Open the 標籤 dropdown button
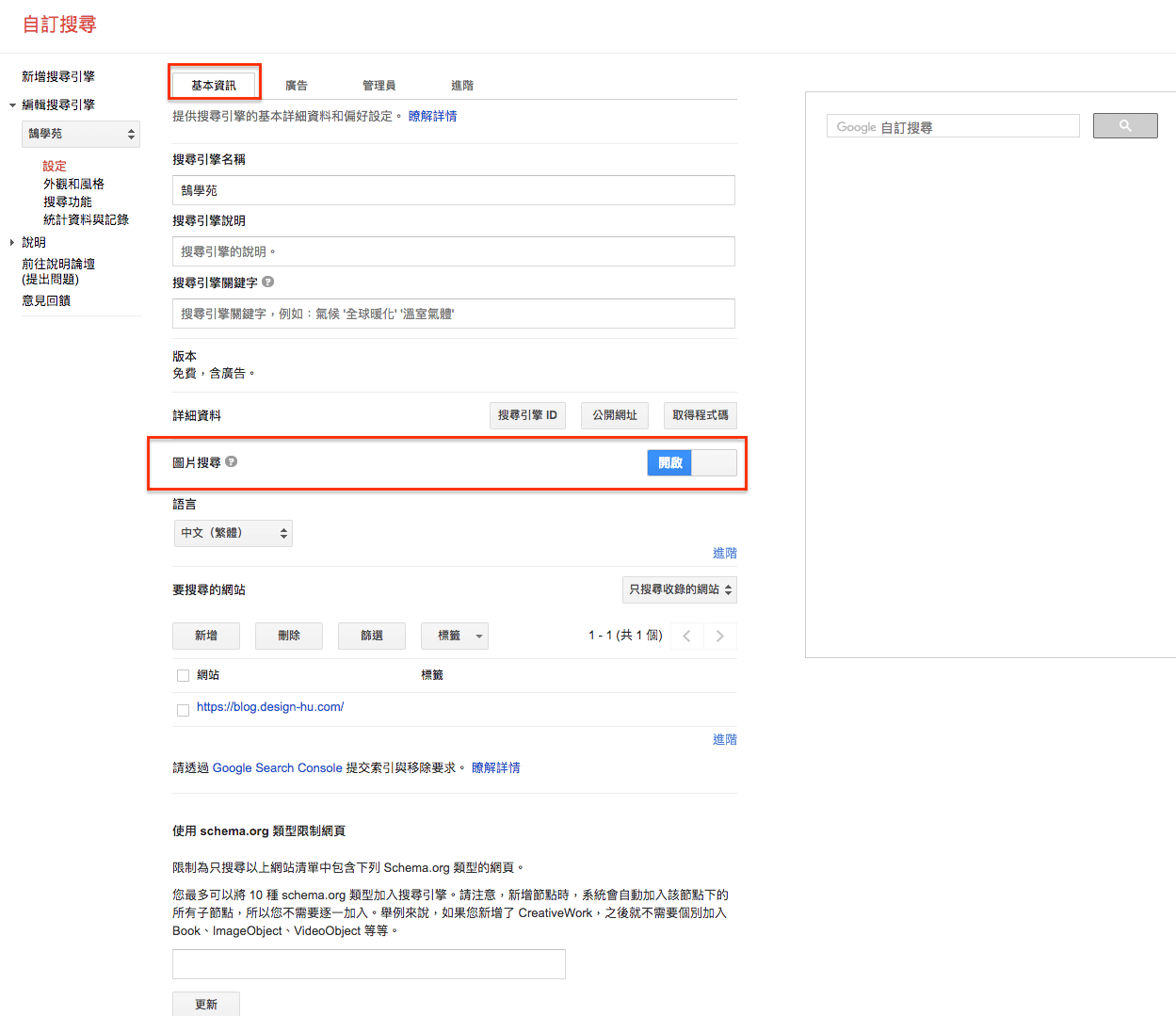Image resolution: width=1176 pixels, height=1016 pixels. 454,636
